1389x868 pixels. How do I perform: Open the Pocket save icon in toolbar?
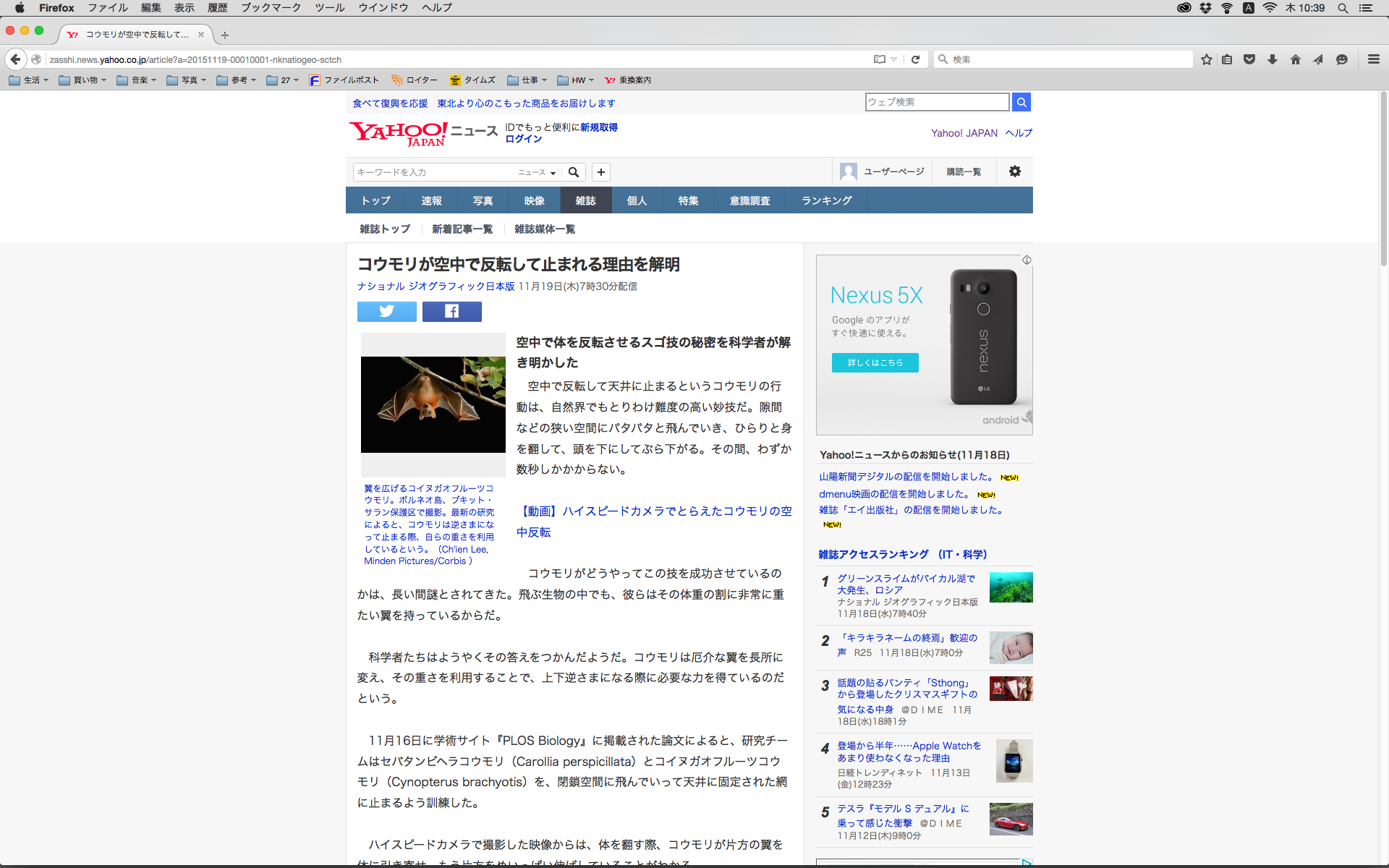pos(1249,59)
